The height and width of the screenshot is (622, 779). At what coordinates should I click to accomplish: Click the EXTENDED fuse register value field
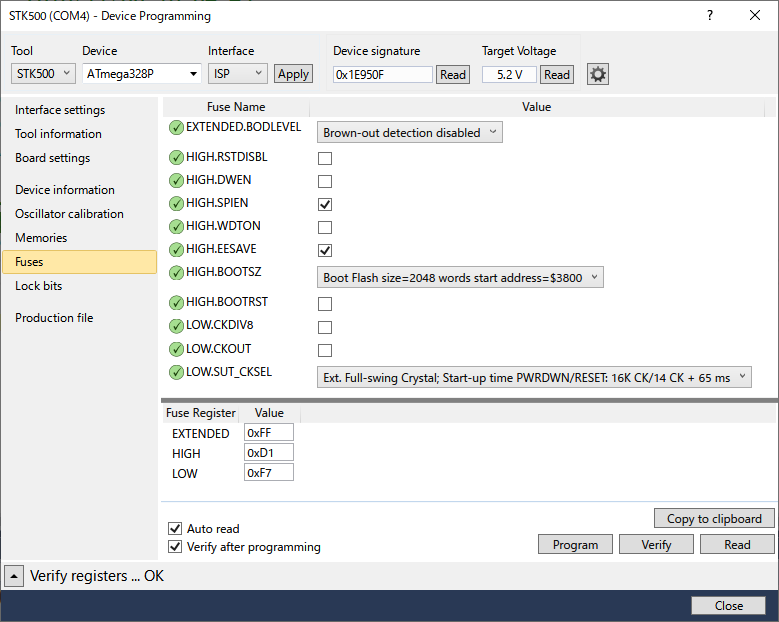pos(269,433)
